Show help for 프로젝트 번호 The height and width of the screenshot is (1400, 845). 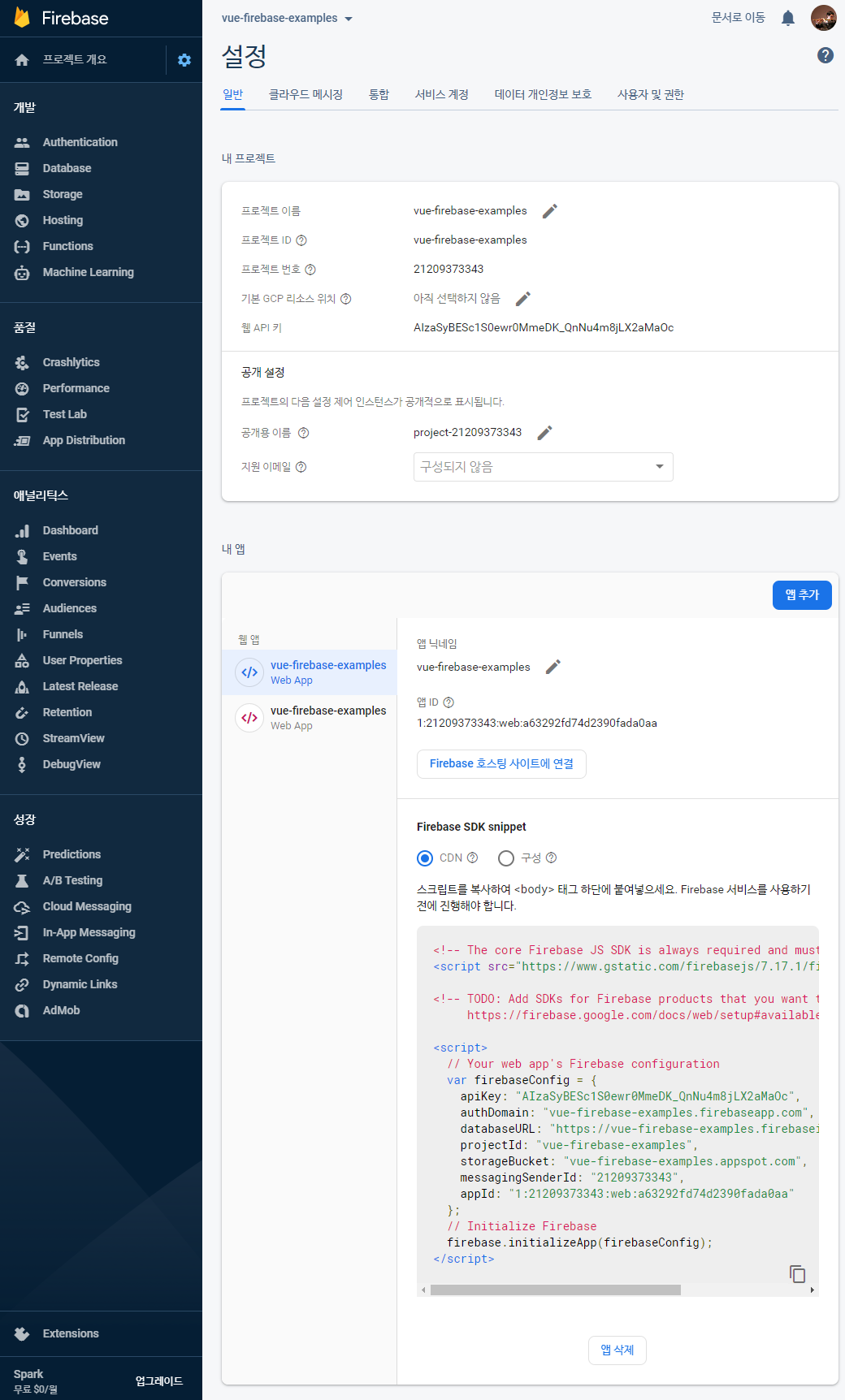click(x=310, y=270)
